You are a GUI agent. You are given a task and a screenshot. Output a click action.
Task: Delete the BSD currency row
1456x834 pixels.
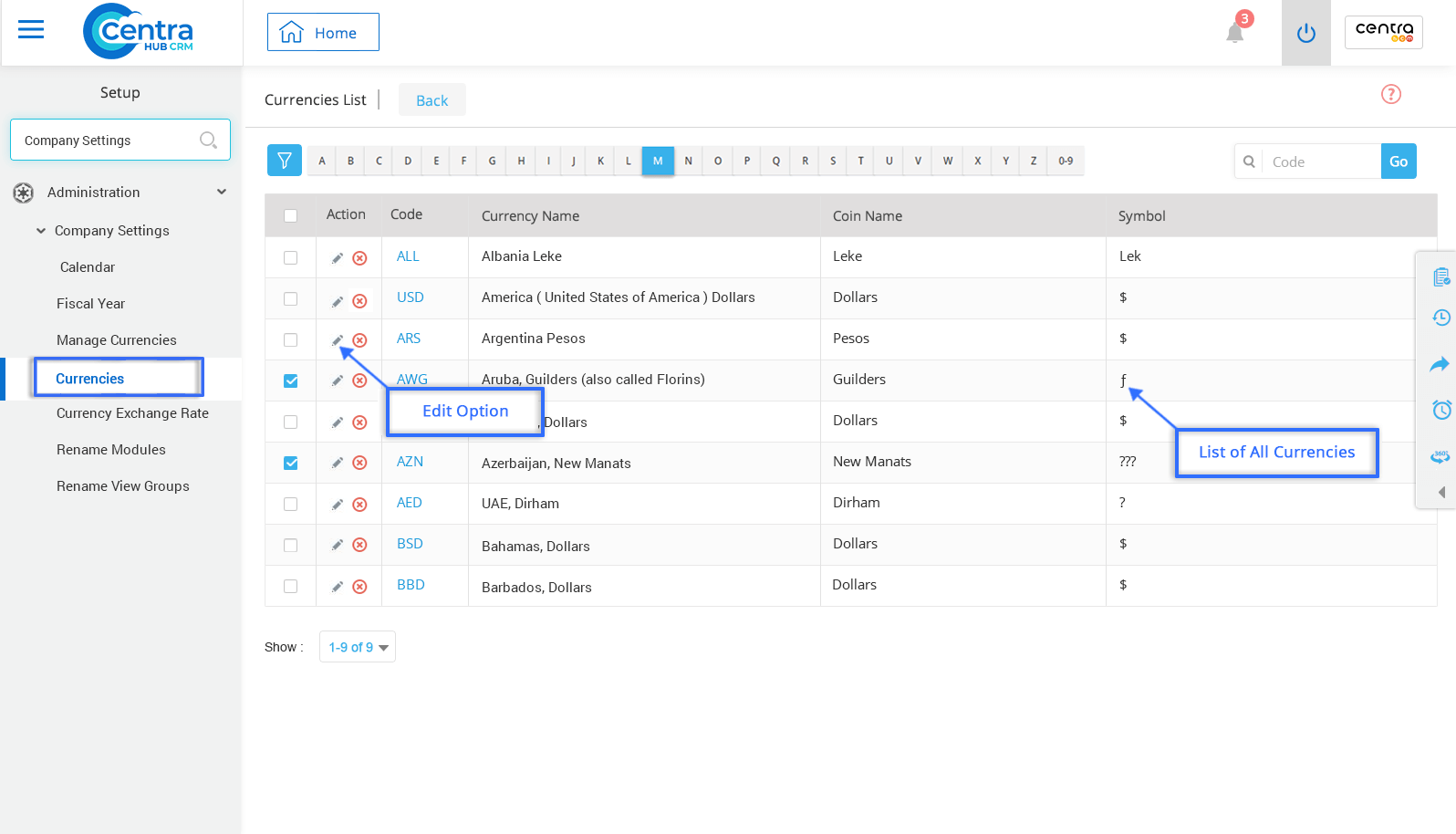pyautogui.click(x=360, y=545)
